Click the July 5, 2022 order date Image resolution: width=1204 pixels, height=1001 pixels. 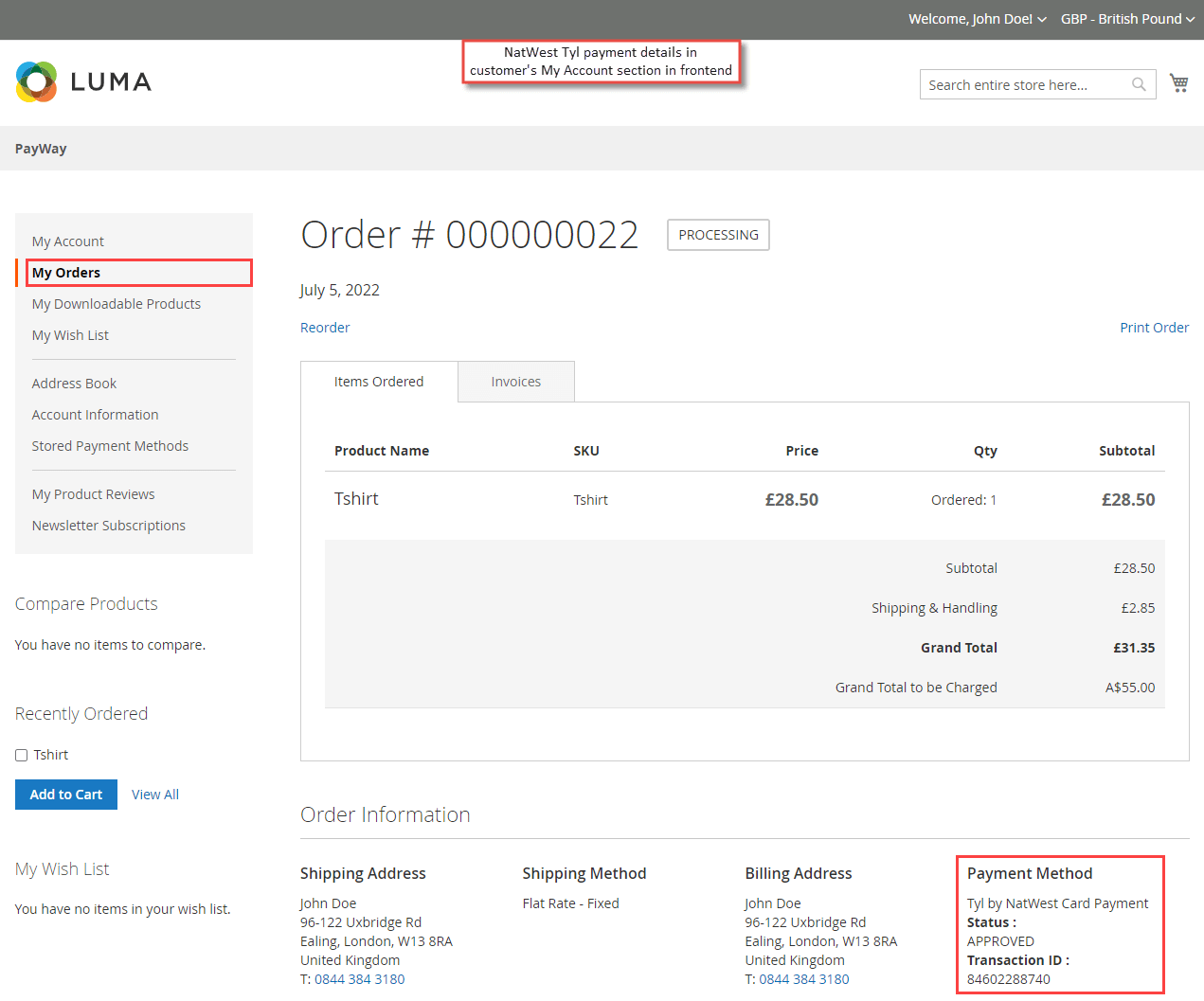point(339,290)
